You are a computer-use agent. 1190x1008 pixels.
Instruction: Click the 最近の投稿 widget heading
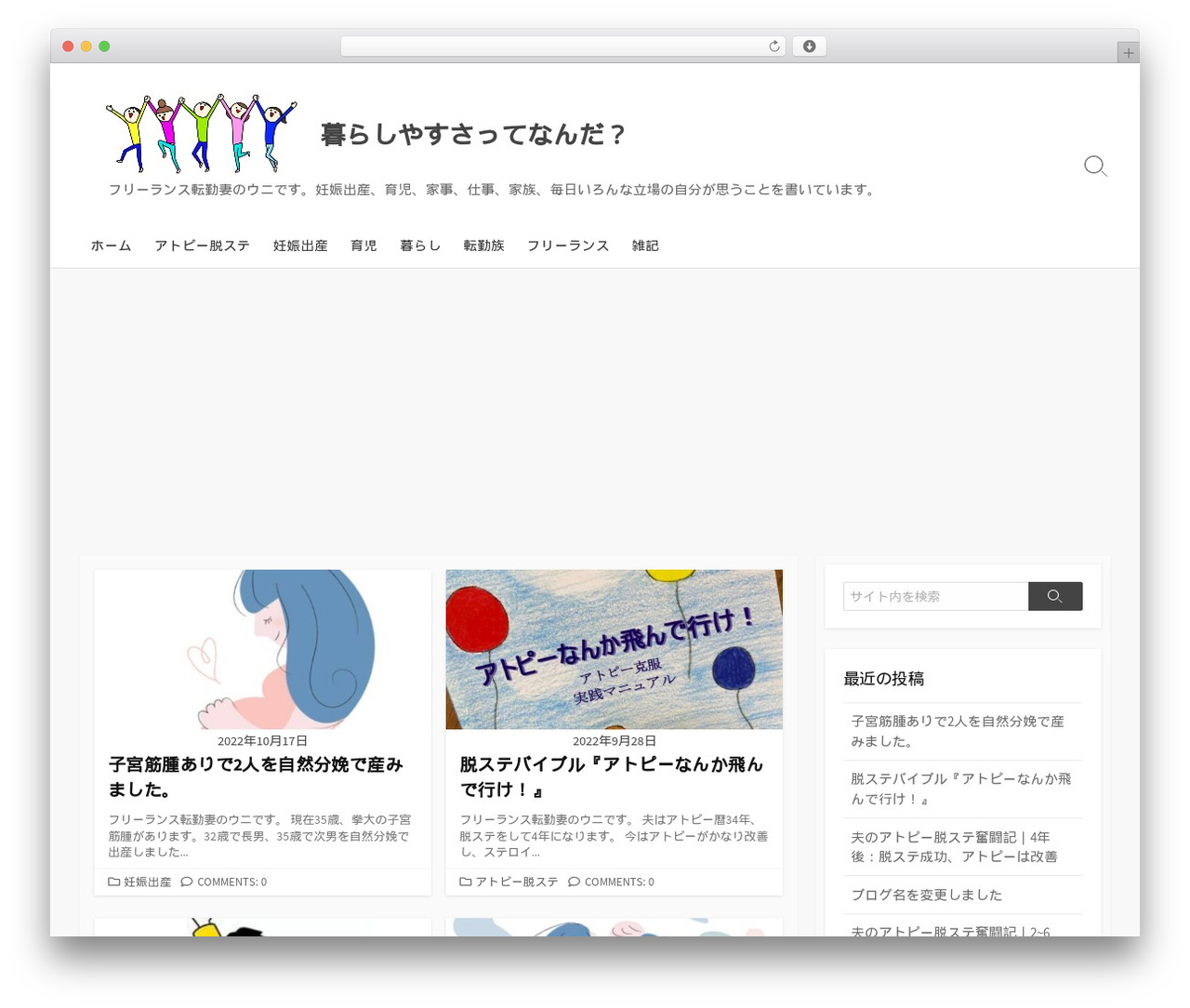pos(883,679)
